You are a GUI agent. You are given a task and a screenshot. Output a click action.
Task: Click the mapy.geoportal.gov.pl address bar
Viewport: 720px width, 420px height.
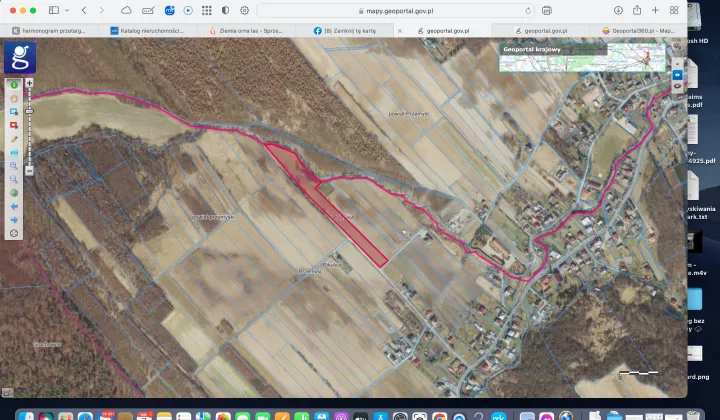pyautogui.click(x=396, y=11)
